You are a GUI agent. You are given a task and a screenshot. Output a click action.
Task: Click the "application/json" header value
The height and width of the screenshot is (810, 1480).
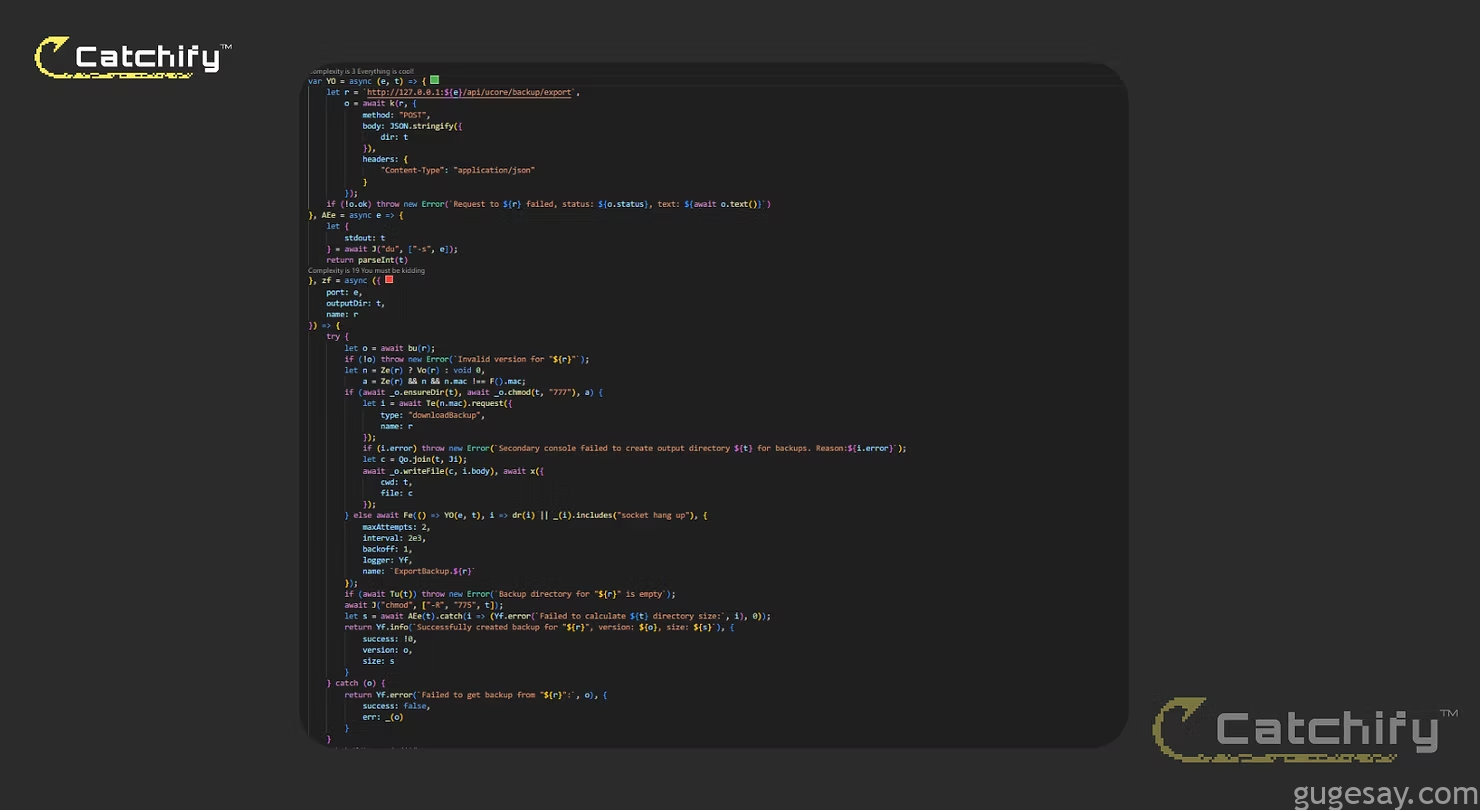point(494,170)
